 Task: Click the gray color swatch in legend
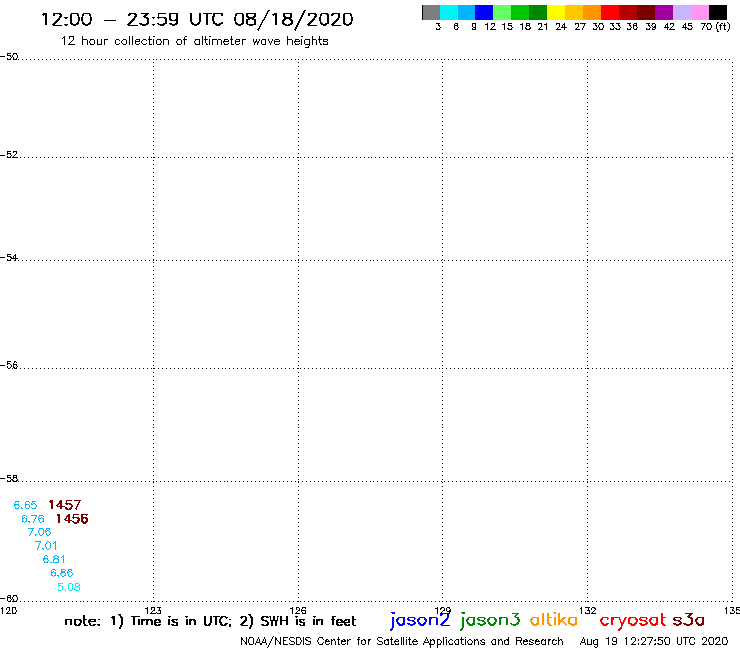(x=431, y=12)
